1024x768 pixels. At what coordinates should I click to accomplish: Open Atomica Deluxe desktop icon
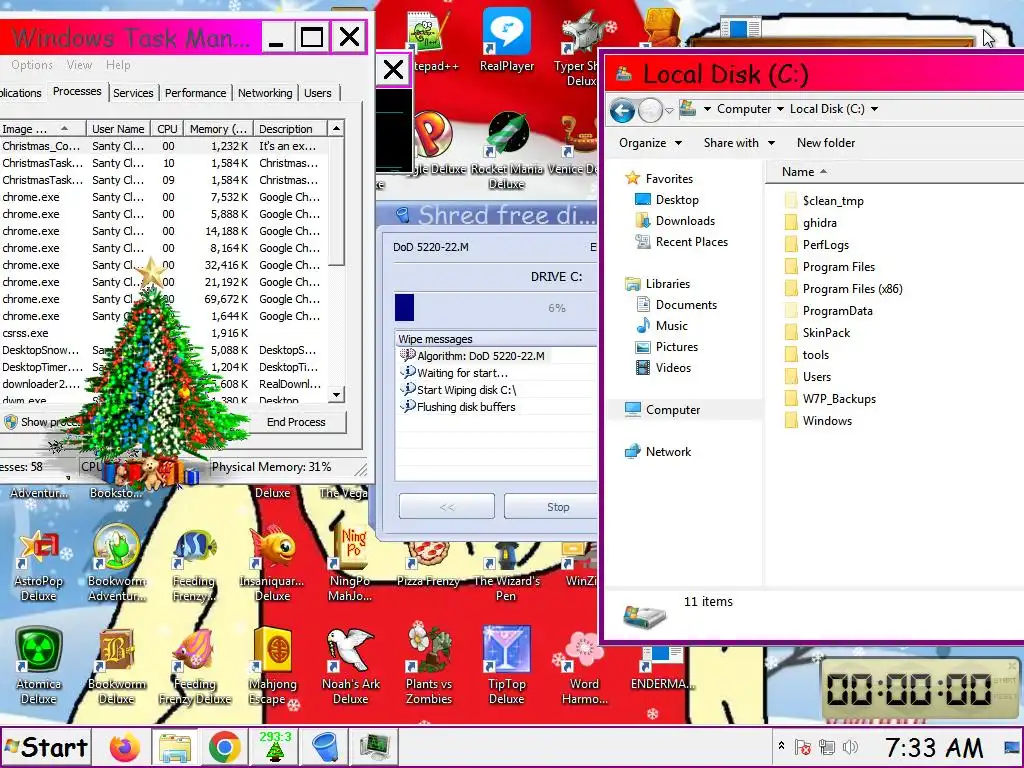point(39,666)
